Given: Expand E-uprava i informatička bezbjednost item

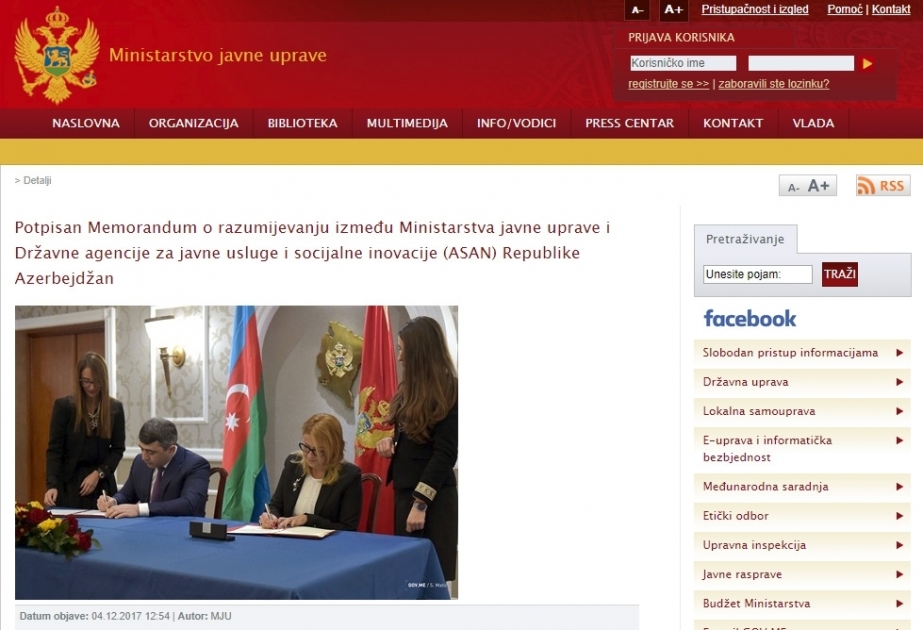Looking at the screenshot, I should click(x=802, y=449).
